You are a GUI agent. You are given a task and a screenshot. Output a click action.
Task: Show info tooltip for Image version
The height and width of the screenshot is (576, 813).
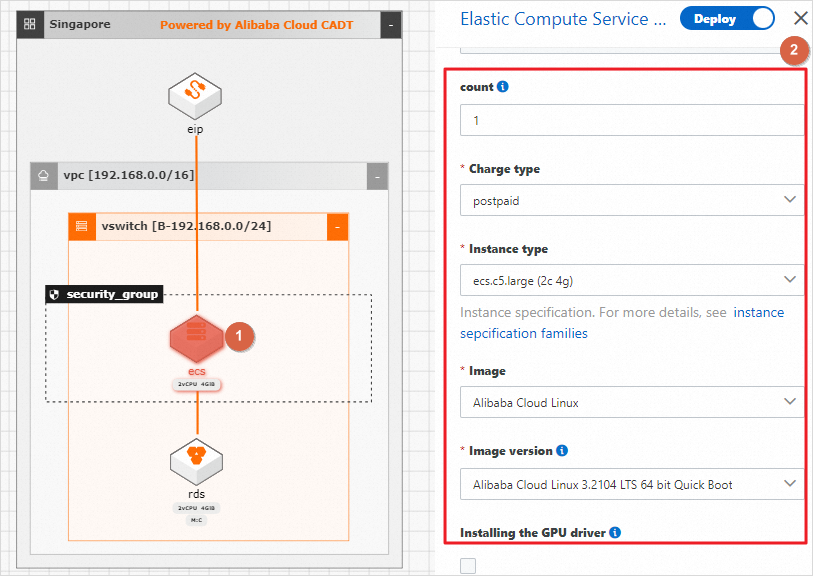tap(562, 451)
